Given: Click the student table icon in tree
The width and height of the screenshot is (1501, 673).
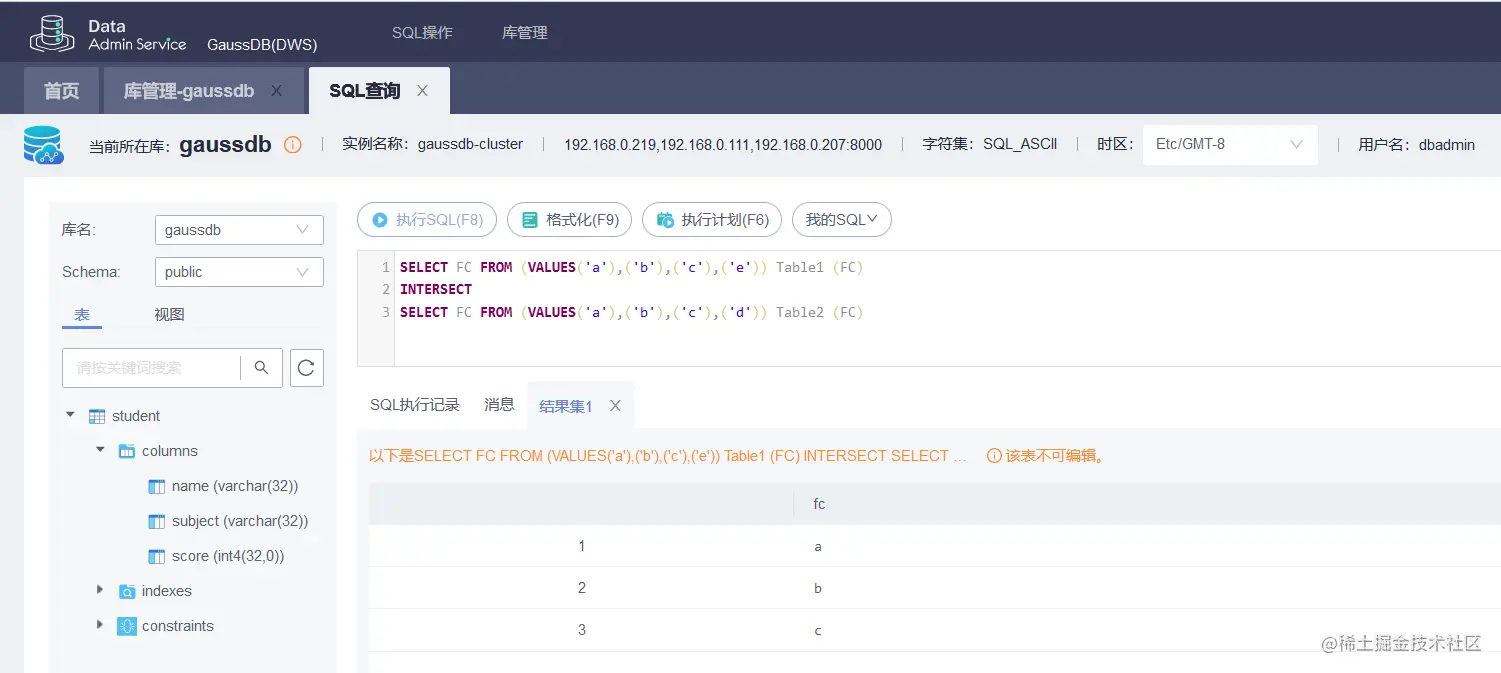Looking at the screenshot, I should [x=97, y=416].
